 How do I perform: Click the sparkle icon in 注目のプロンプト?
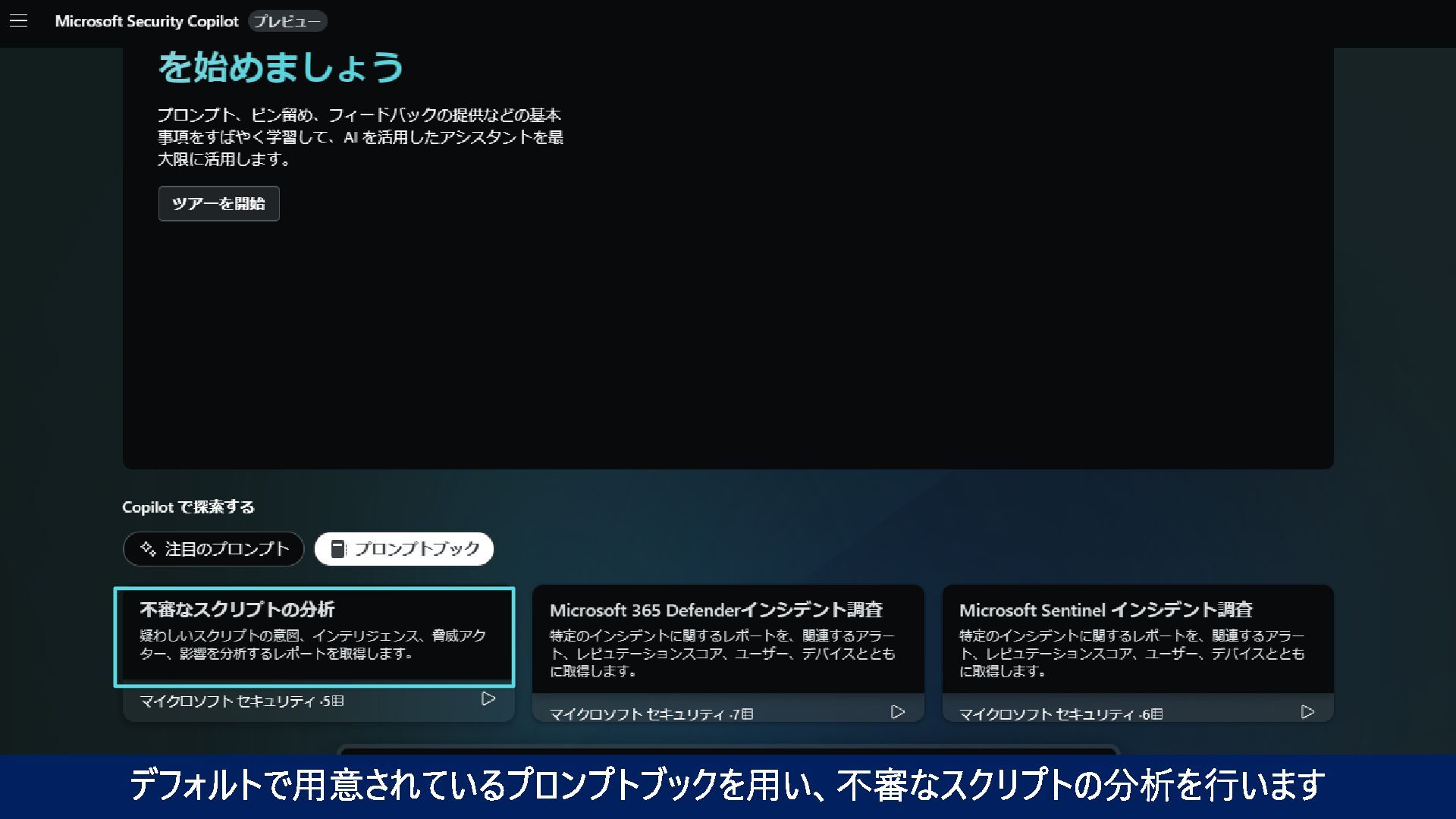coord(148,549)
